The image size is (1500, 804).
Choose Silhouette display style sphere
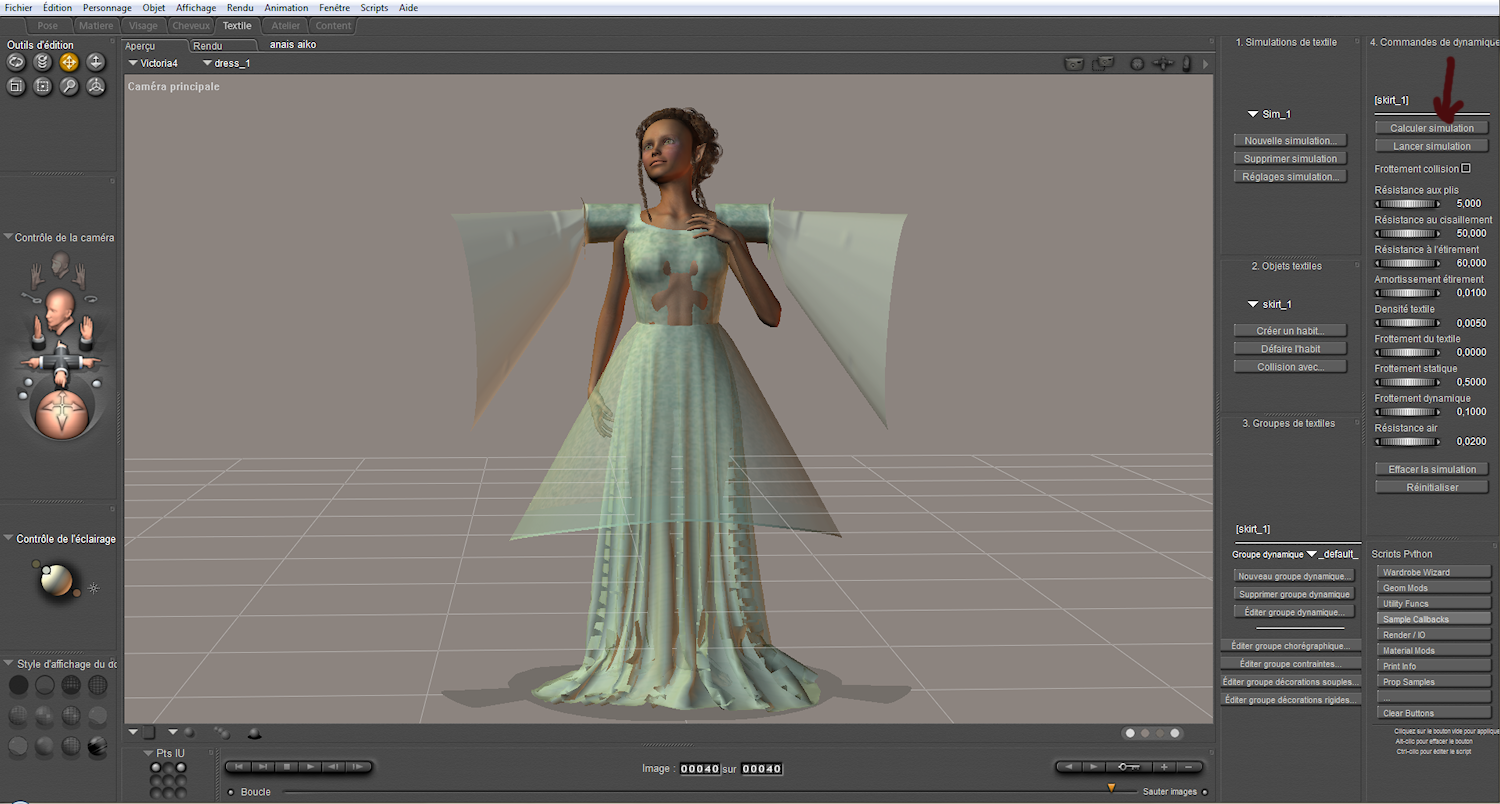tap(18, 685)
